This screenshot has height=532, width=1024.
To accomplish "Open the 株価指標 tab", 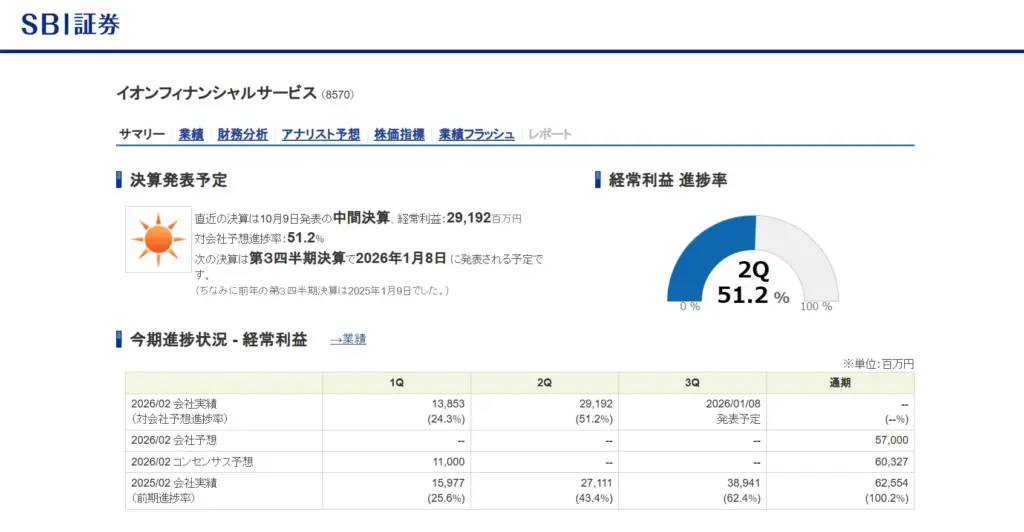I will (399, 134).
